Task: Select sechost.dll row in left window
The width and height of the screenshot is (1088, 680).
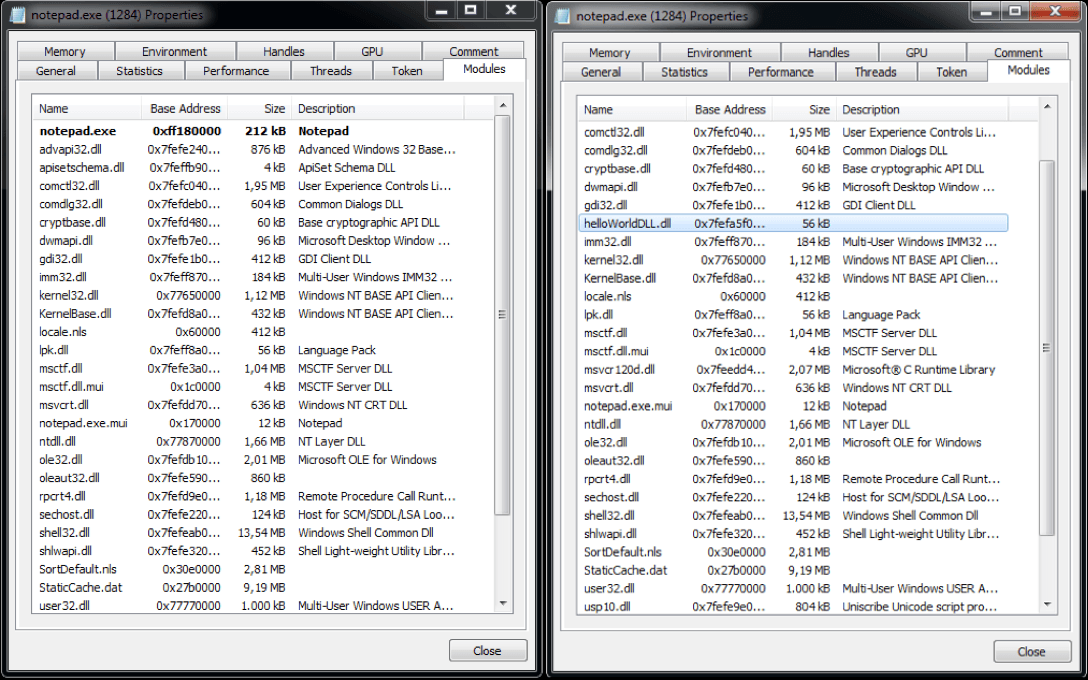Action: 248,514
